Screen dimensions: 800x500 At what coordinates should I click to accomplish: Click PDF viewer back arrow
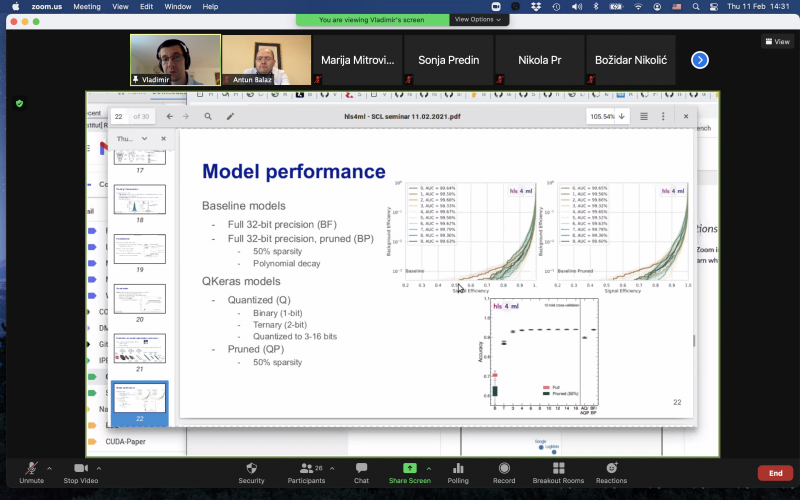click(170, 116)
